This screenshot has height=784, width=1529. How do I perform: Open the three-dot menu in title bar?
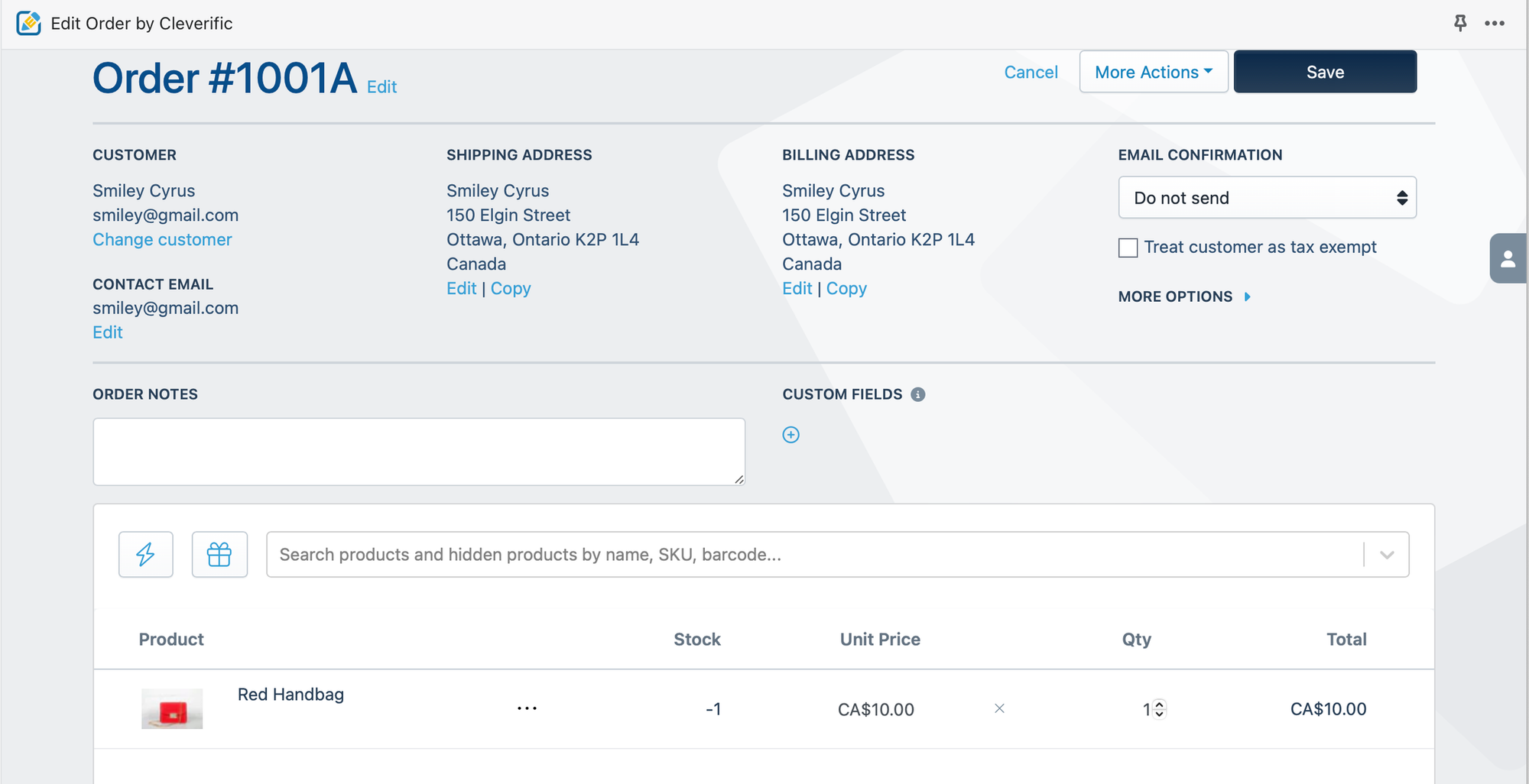pos(1495,23)
